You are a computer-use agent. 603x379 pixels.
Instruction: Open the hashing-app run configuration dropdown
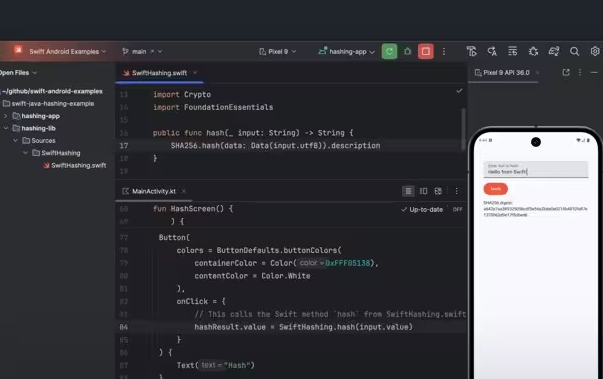[346, 52]
